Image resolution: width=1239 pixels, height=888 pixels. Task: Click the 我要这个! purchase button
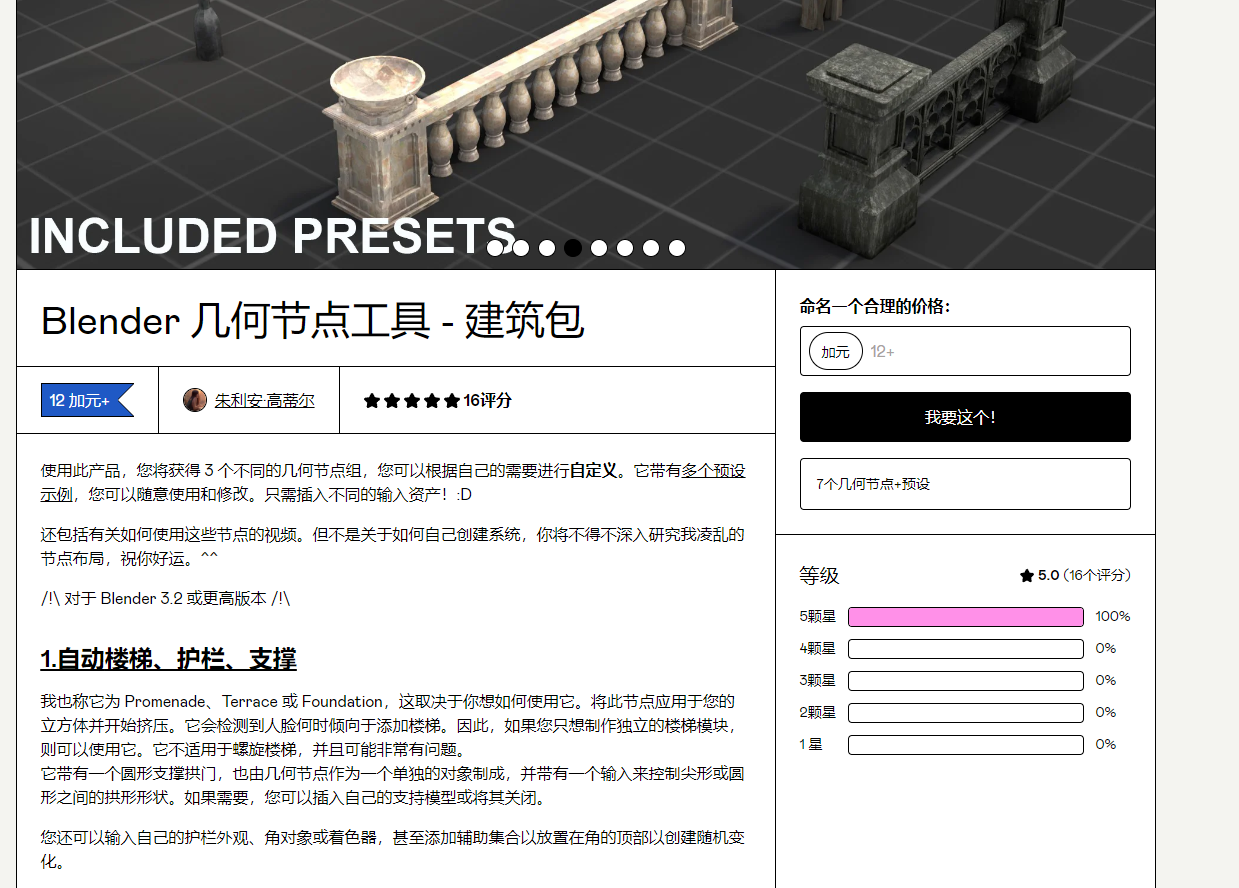(965, 417)
